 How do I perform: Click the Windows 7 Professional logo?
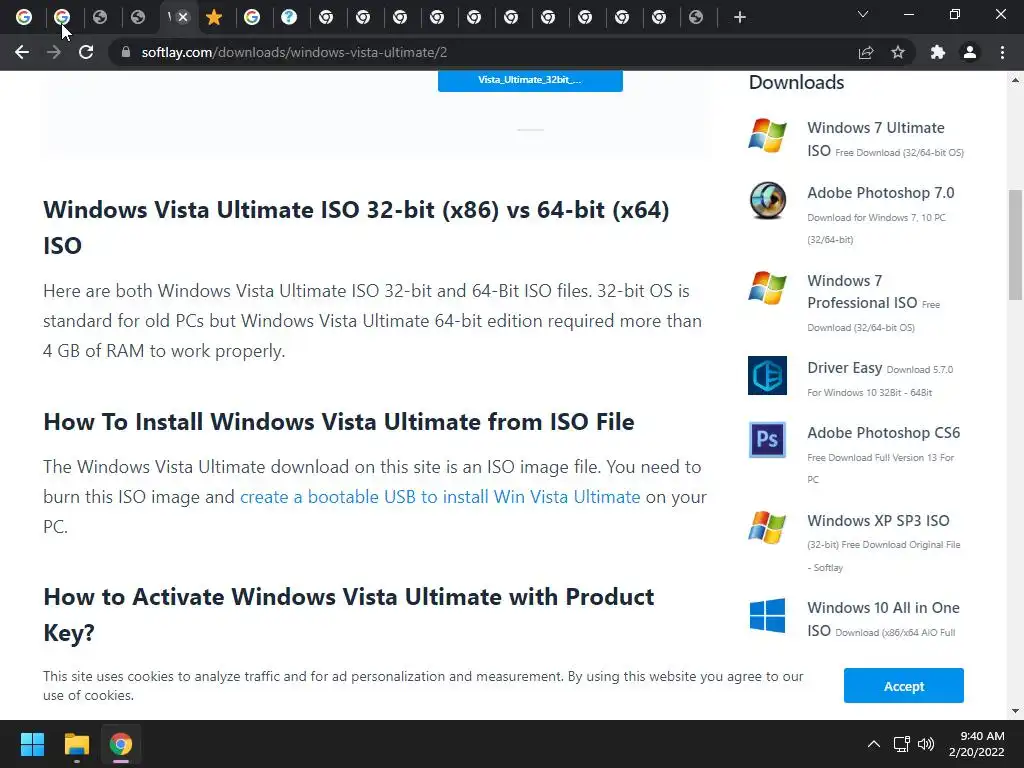click(x=767, y=288)
